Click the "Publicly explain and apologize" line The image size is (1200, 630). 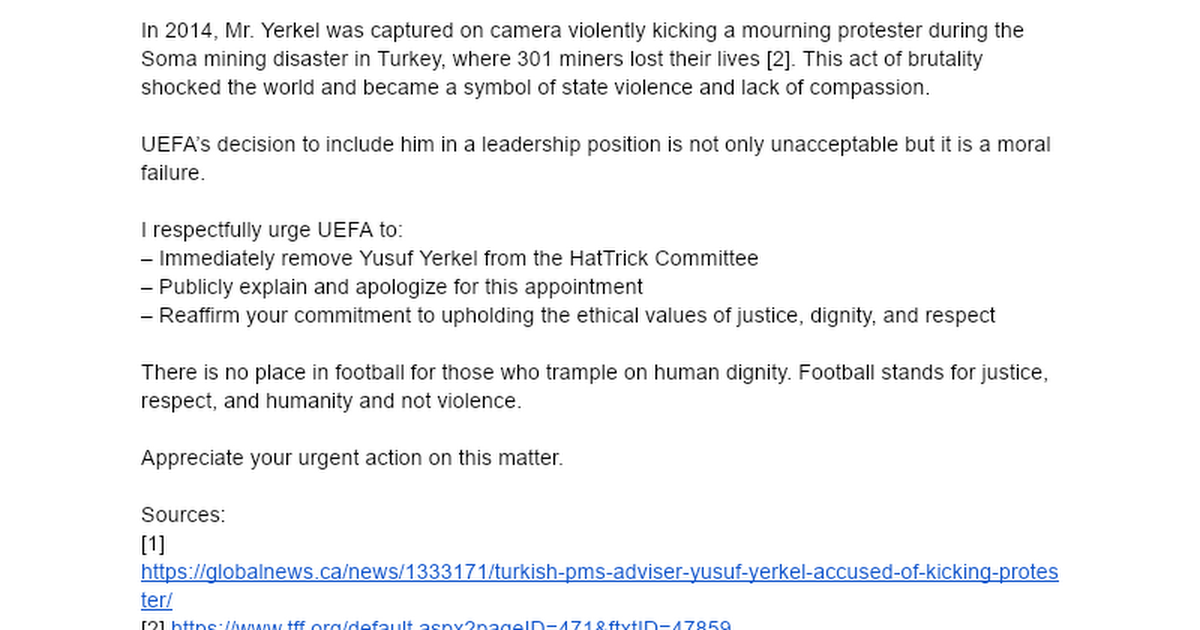click(x=391, y=287)
